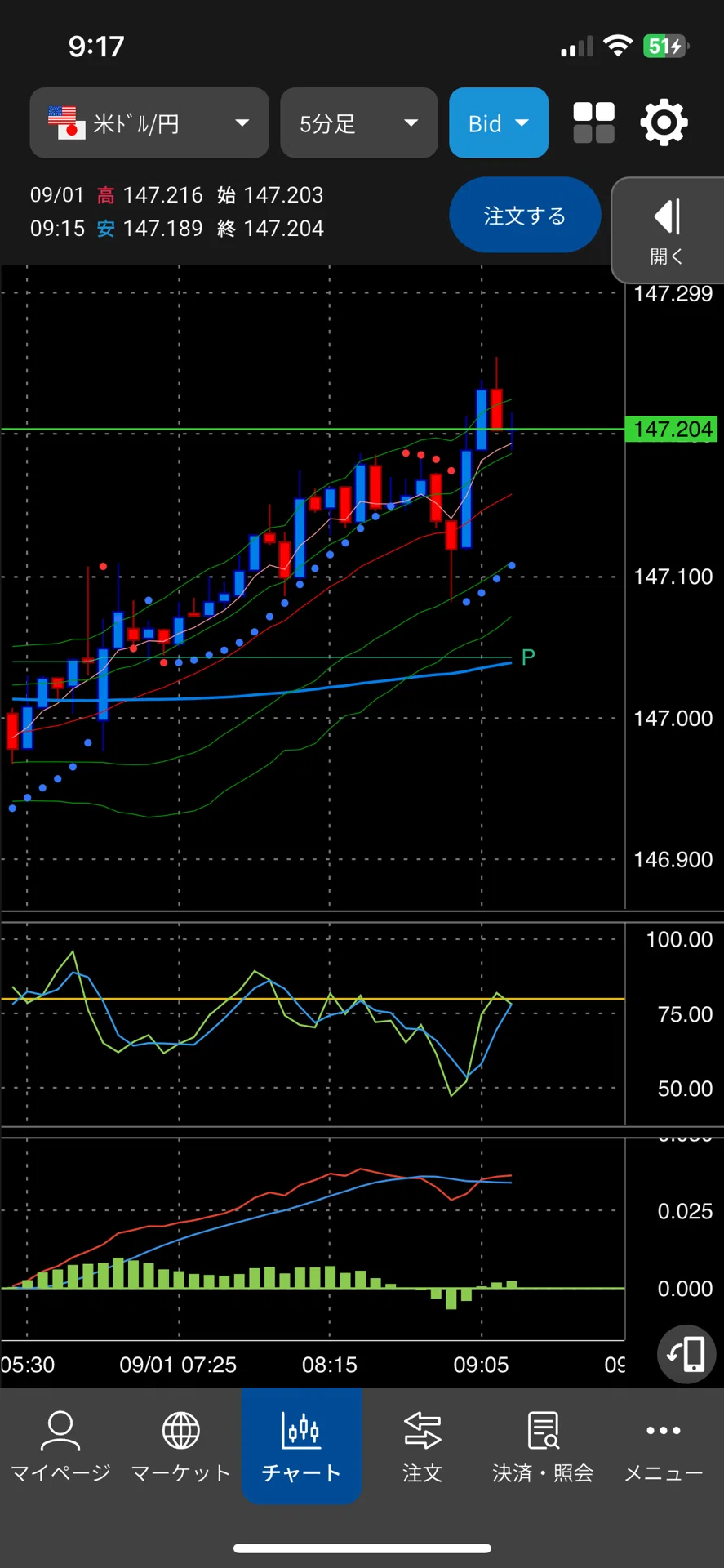The height and width of the screenshot is (1568, 724).
Task: Tap the cellular signal bars
Action: (577, 47)
